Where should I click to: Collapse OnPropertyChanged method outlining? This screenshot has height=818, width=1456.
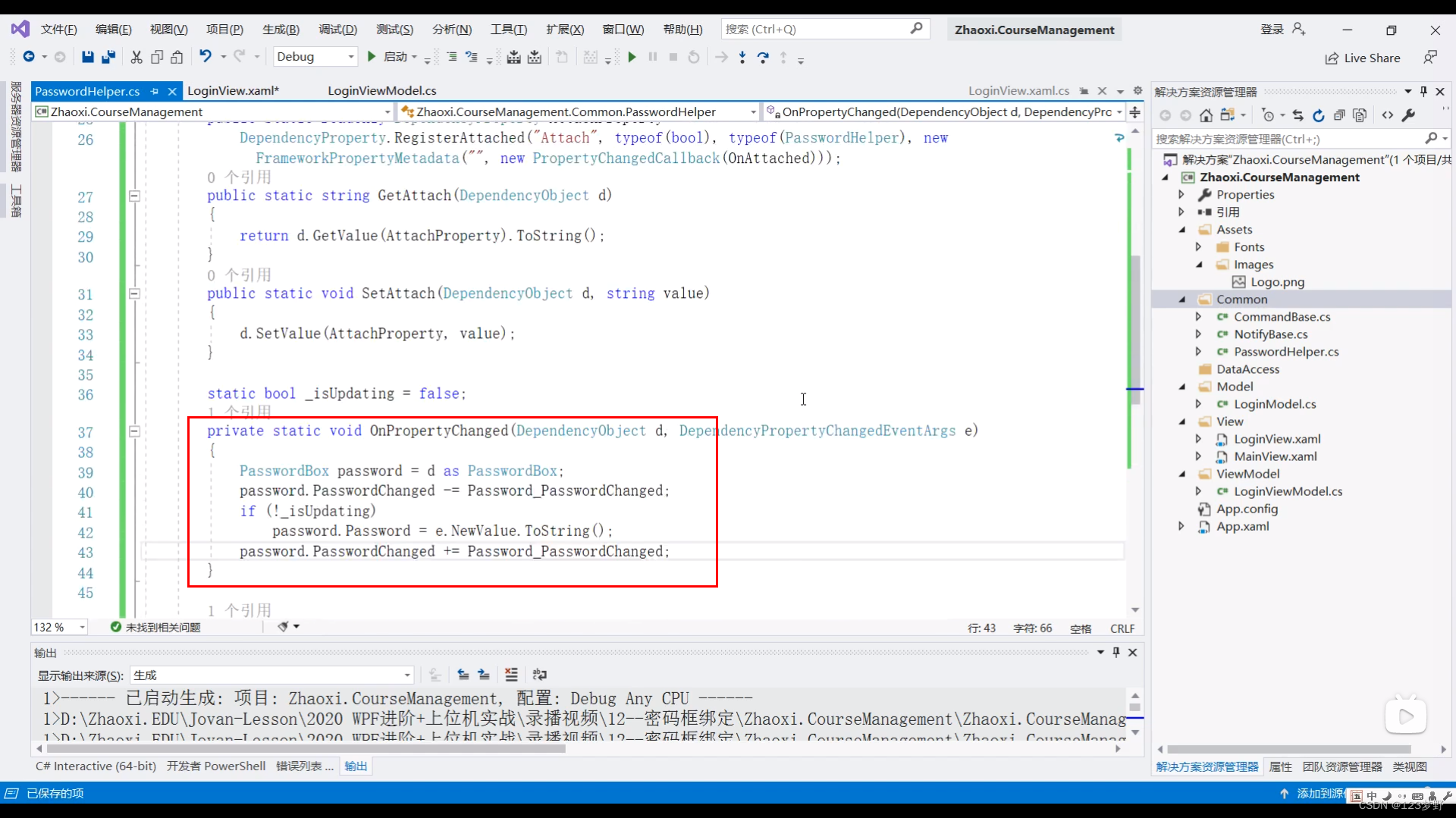(x=134, y=431)
